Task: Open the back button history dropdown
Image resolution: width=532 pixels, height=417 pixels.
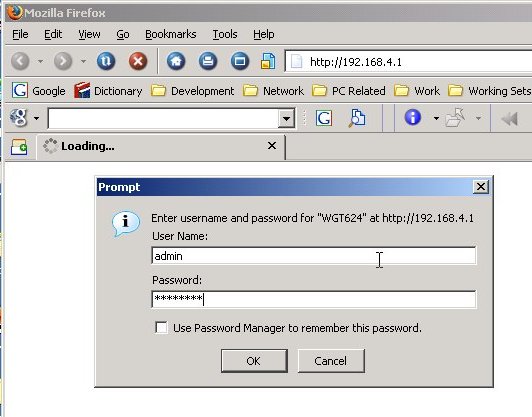Action: 40,61
